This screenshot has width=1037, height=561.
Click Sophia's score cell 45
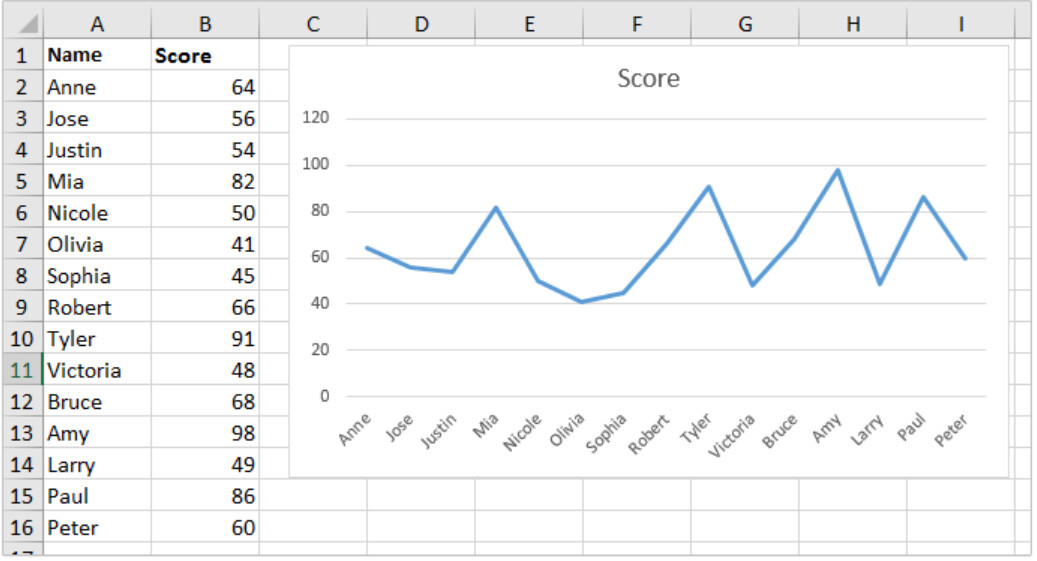(x=205, y=275)
